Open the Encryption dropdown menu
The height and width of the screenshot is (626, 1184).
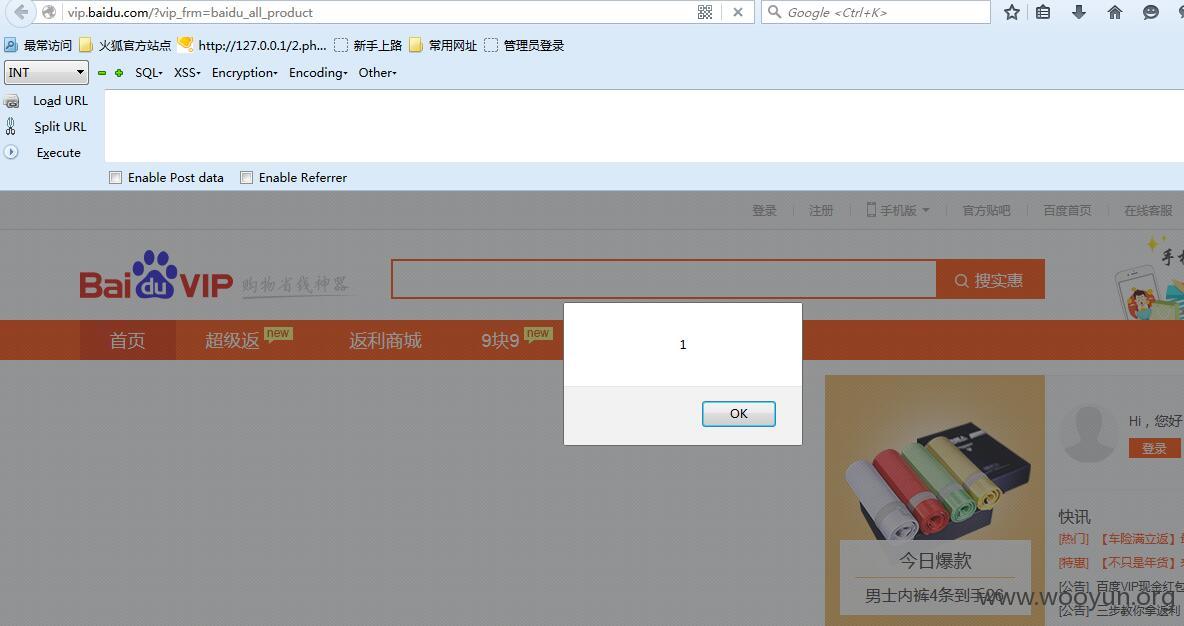pyautogui.click(x=245, y=72)
